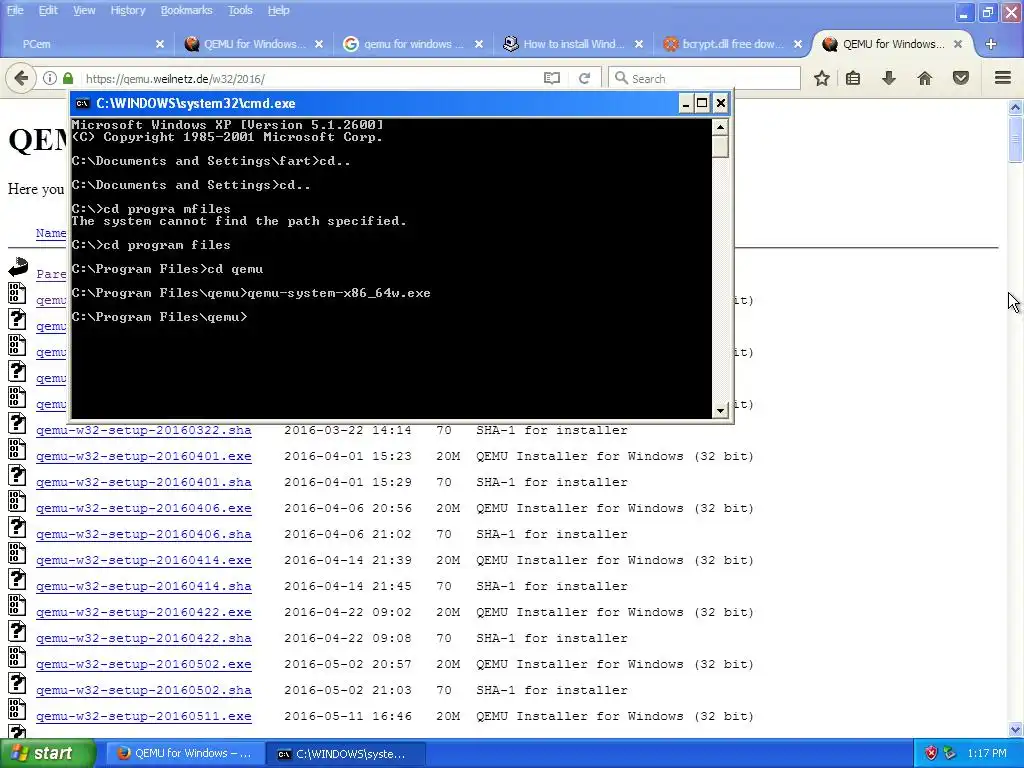
Task: Switch to the qemu for windows Google tab
Action: [x=413, y=44]
